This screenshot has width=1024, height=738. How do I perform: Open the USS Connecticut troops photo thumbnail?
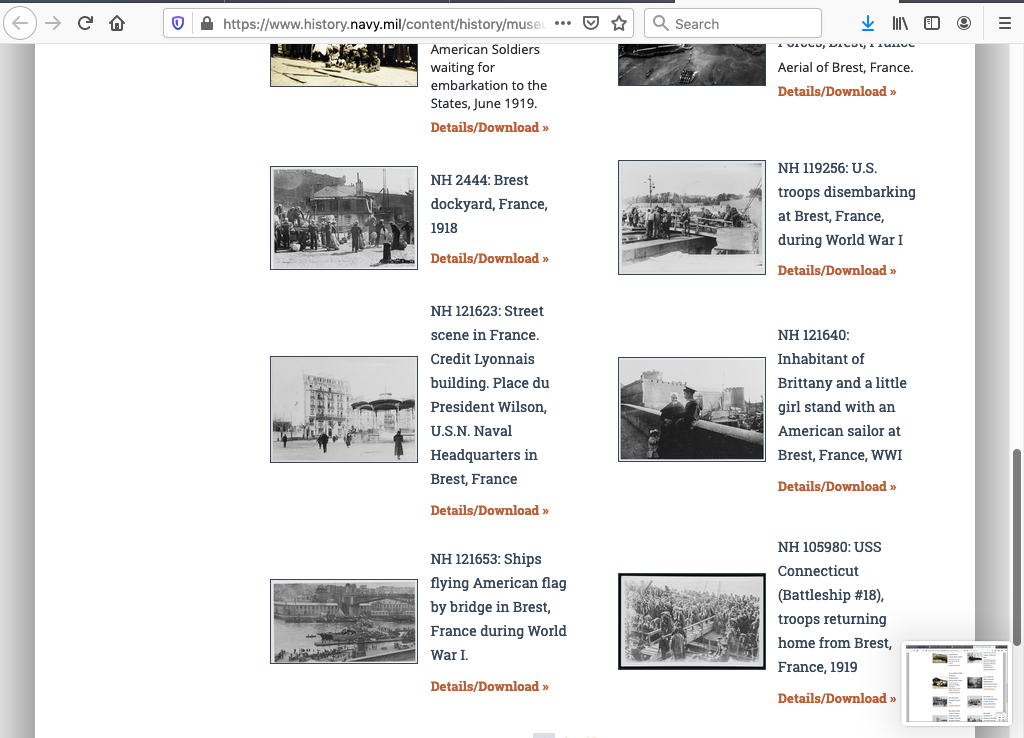tap(691, 621)
